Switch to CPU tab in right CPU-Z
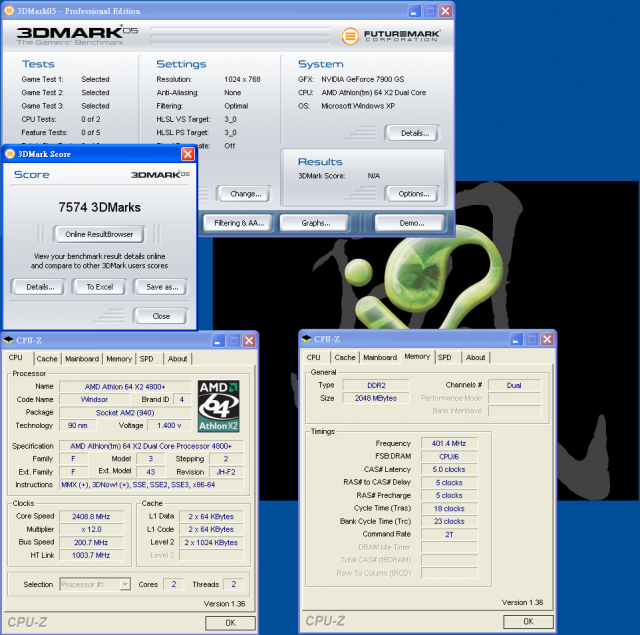The height and width of the screenshot is (635, 640). (x=313, y=357)
